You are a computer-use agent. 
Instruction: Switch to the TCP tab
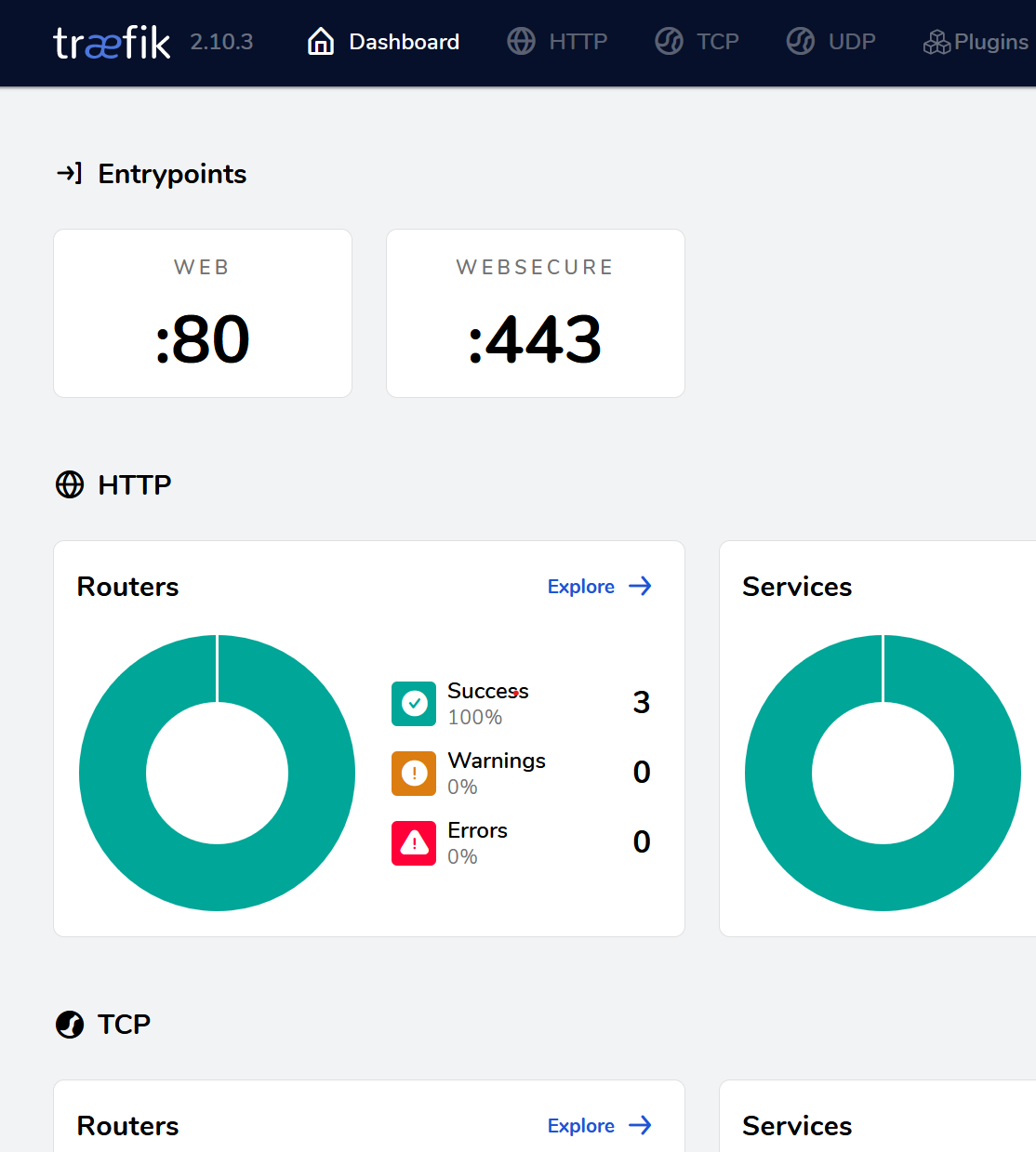coord(697,42)
